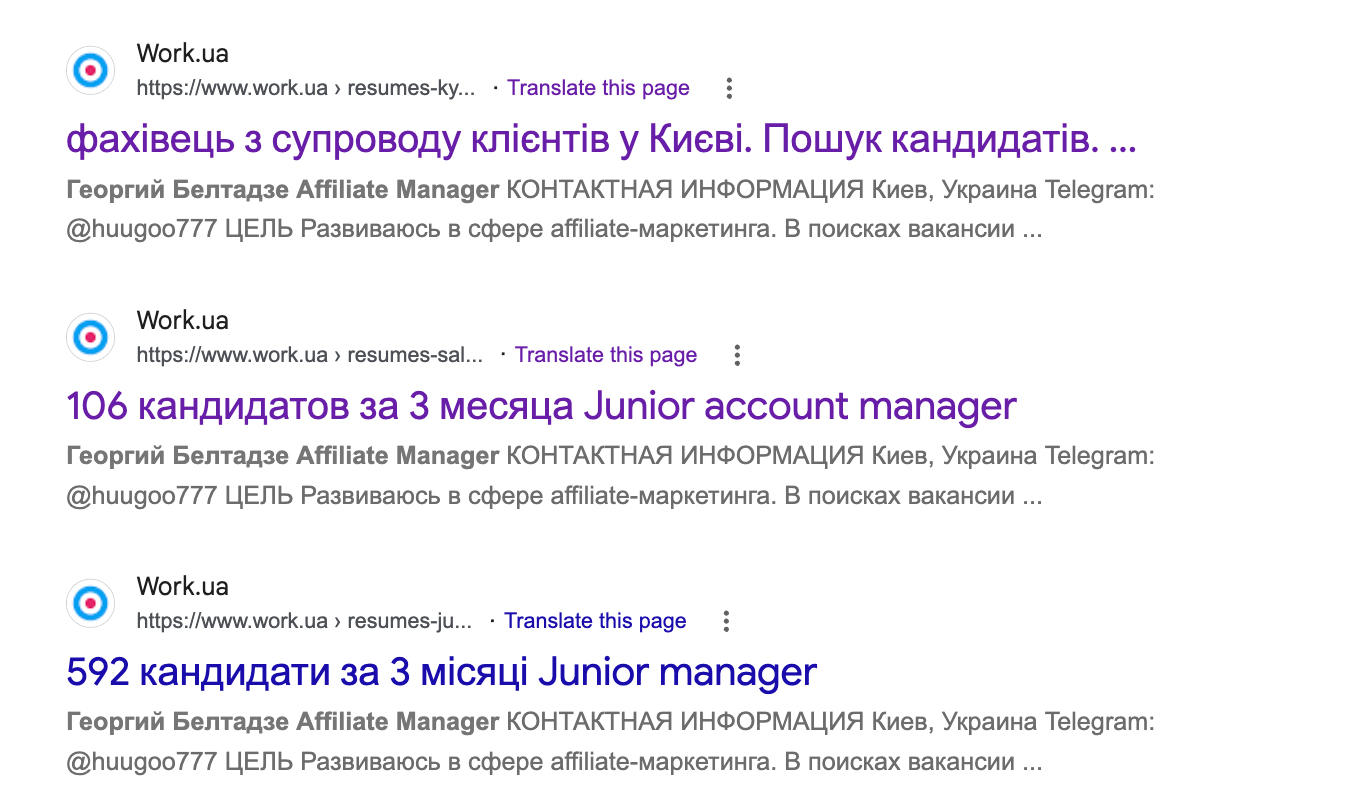The height and width of the screenshot is (800, 1348).
Task: Click URL 'https://www.work.ua › resumes-ju...'
Action: (x=304, y=621)
